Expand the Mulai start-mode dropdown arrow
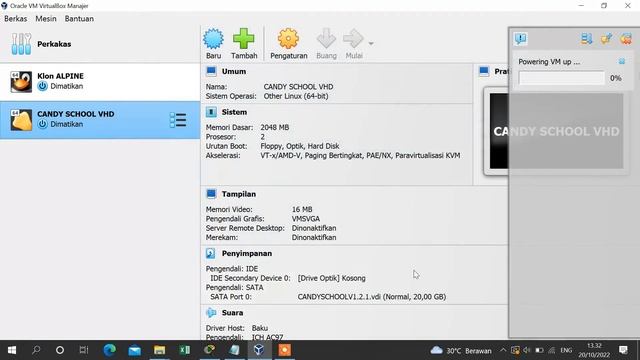Viewport: 640px width, 360px height. pos(371,43)
